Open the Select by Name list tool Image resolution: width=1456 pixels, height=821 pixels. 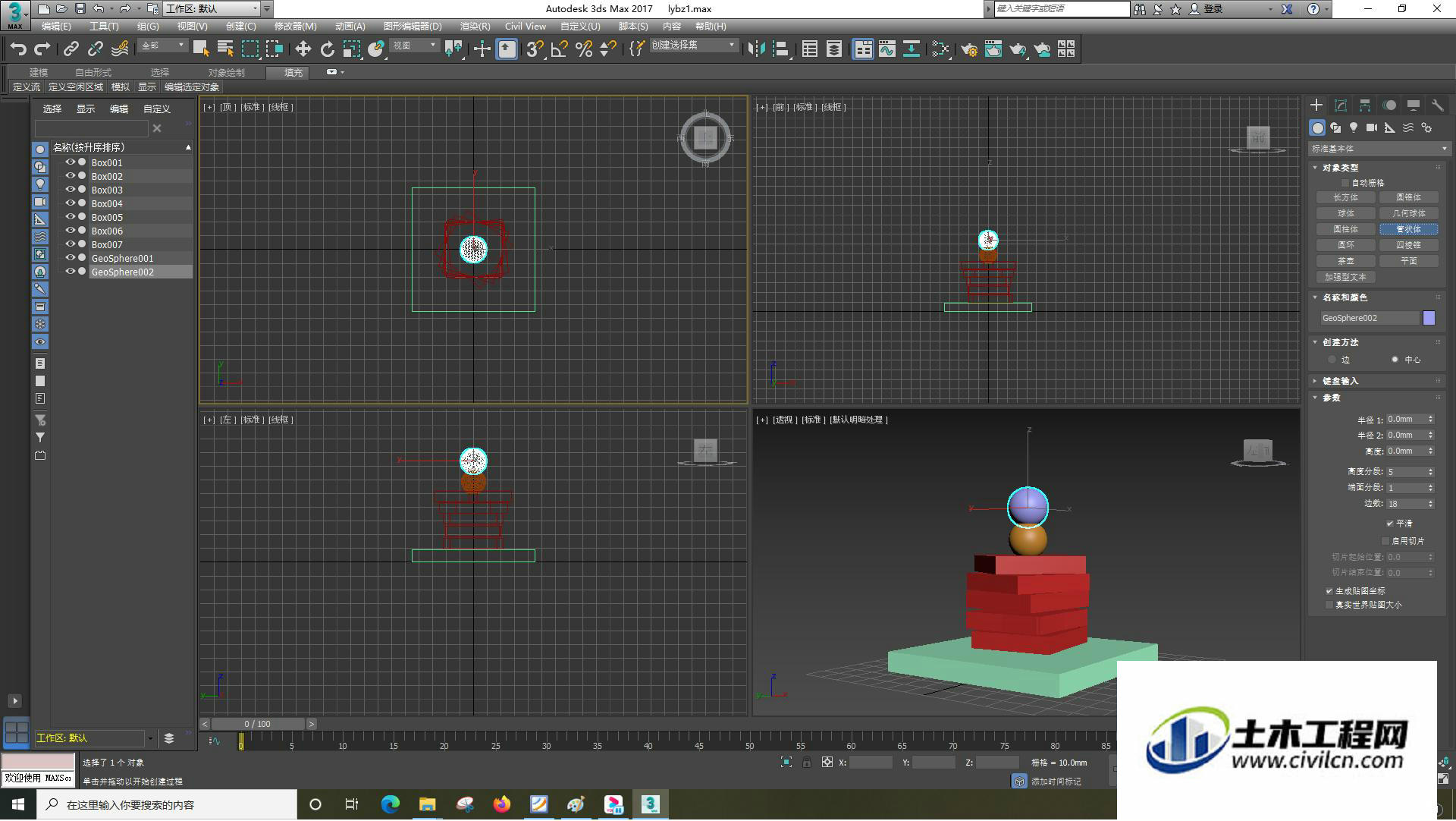[225, 49]
